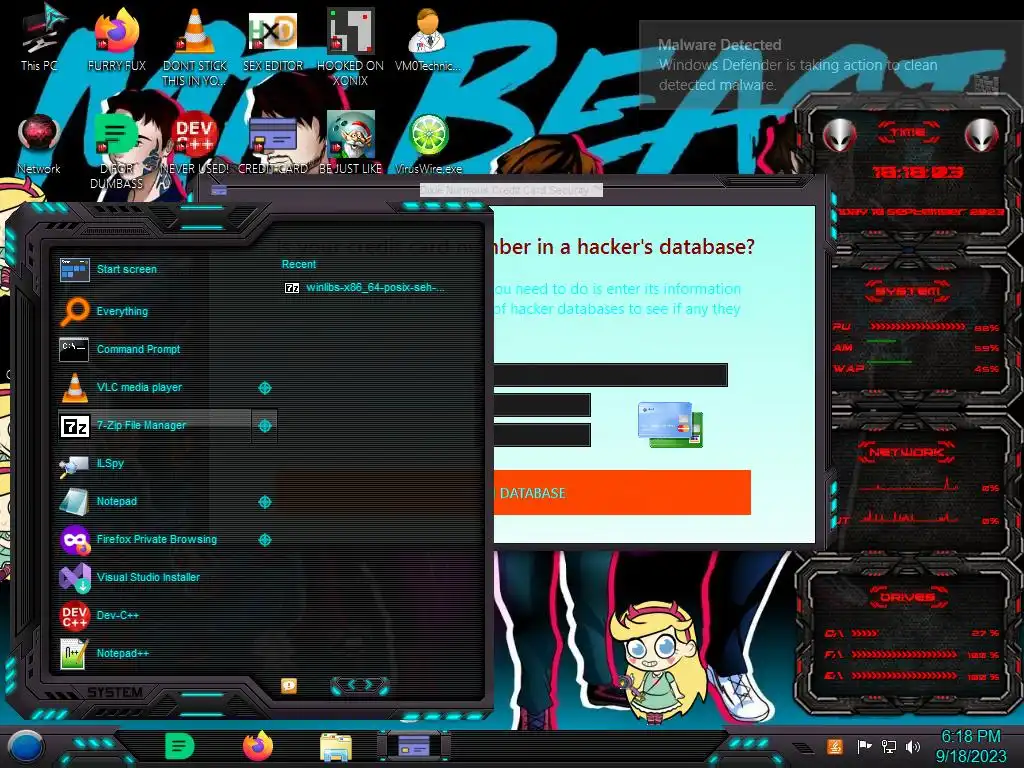Open File Explorer from the taskbar
This screenshot has width=1024, height=768.
pos(336,747)
